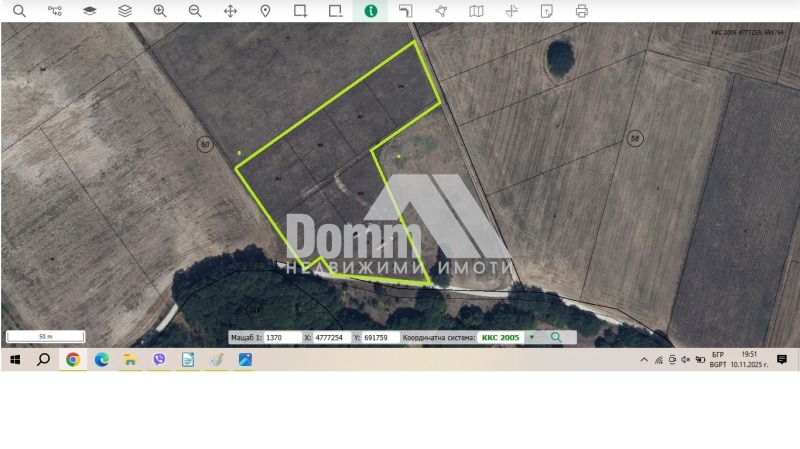The width and height of the screenshot is (800, 449).
Task: Switch to Google Chrome in the taskbar
Action: [72, 360]
